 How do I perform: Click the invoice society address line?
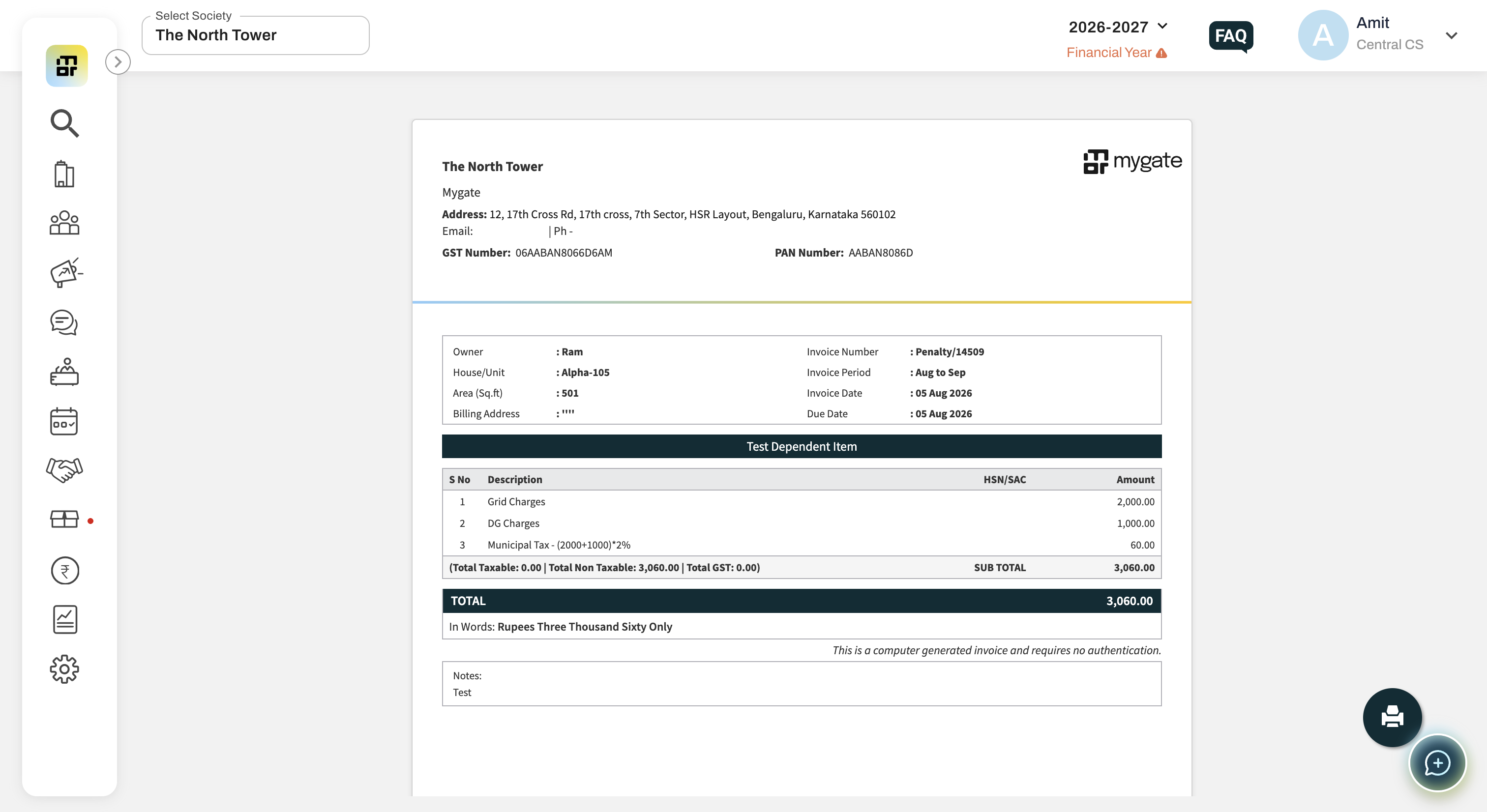(x=668, y=214)
